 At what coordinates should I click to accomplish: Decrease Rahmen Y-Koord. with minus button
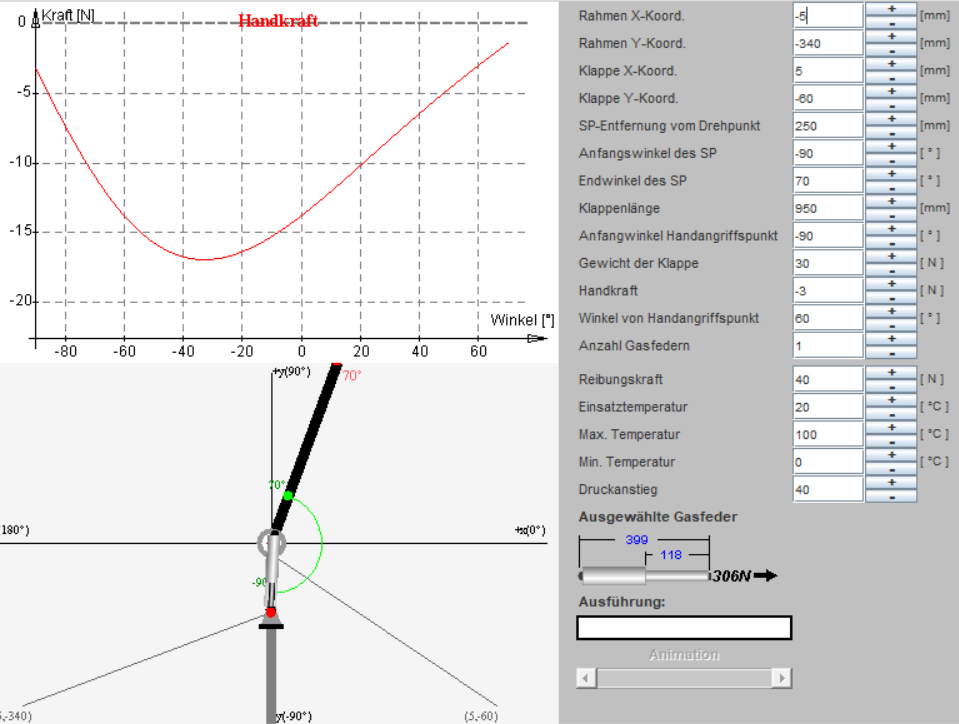tap(890, 49)
